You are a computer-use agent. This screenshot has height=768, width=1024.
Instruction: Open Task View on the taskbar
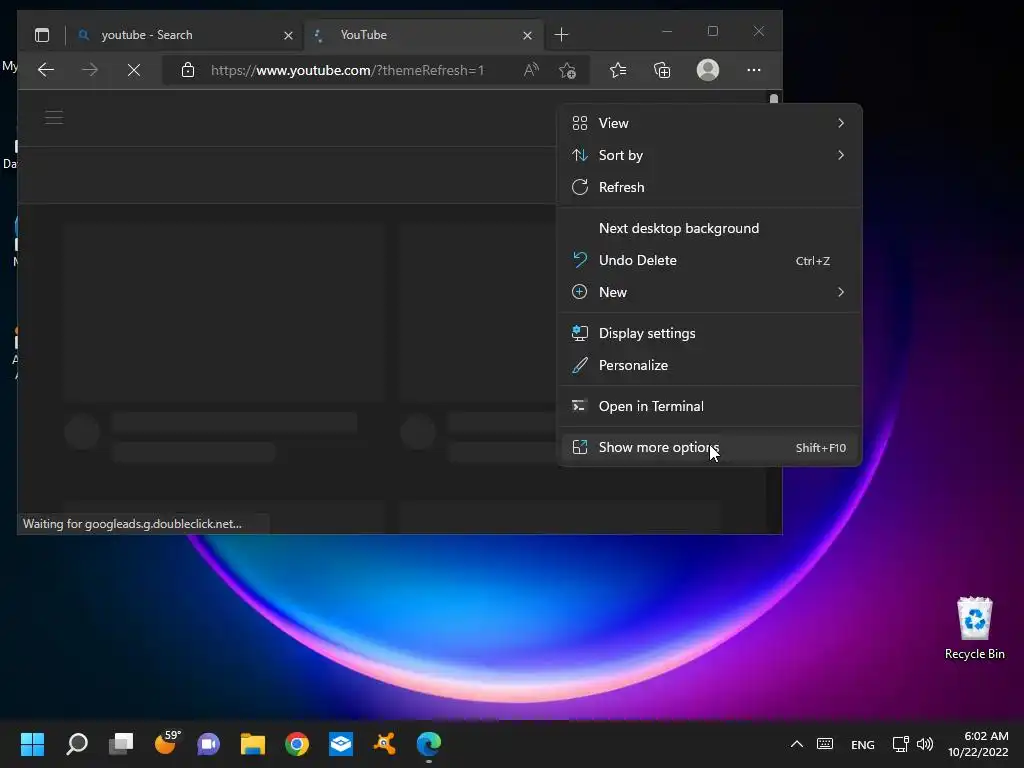121,744
